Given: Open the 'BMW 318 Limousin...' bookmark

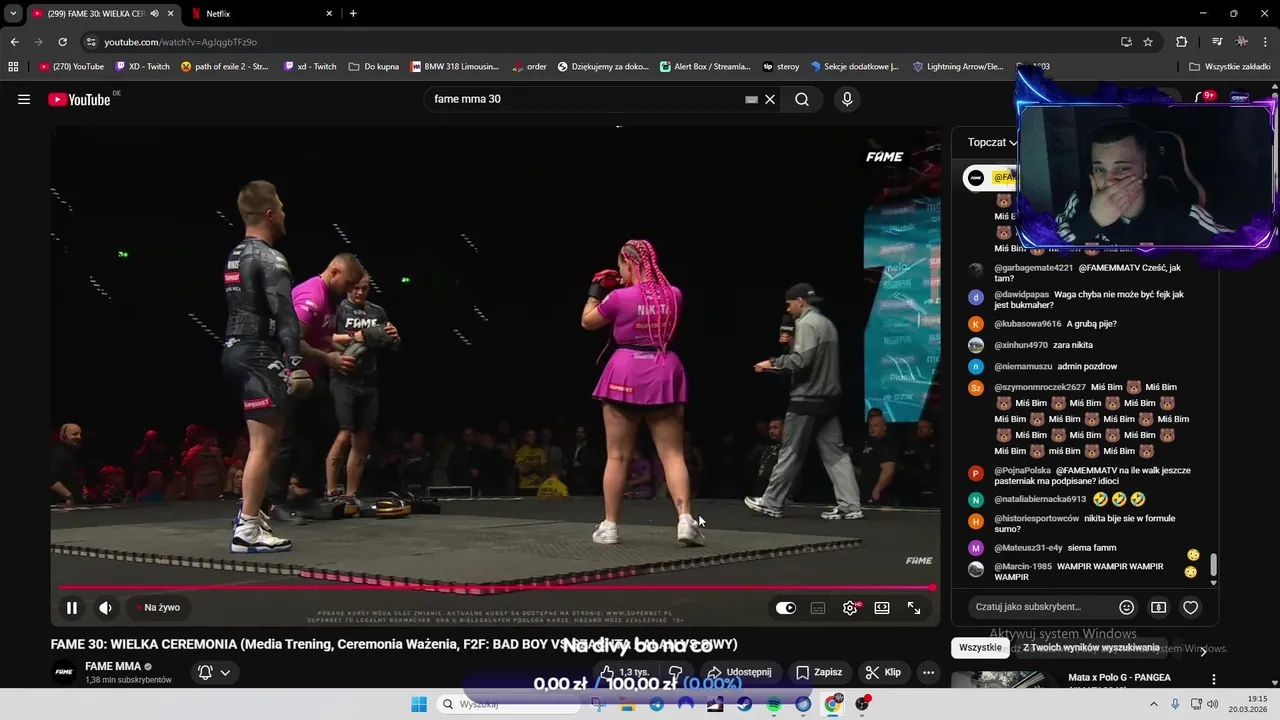Looking at the screenshot, I should (454, 67).
